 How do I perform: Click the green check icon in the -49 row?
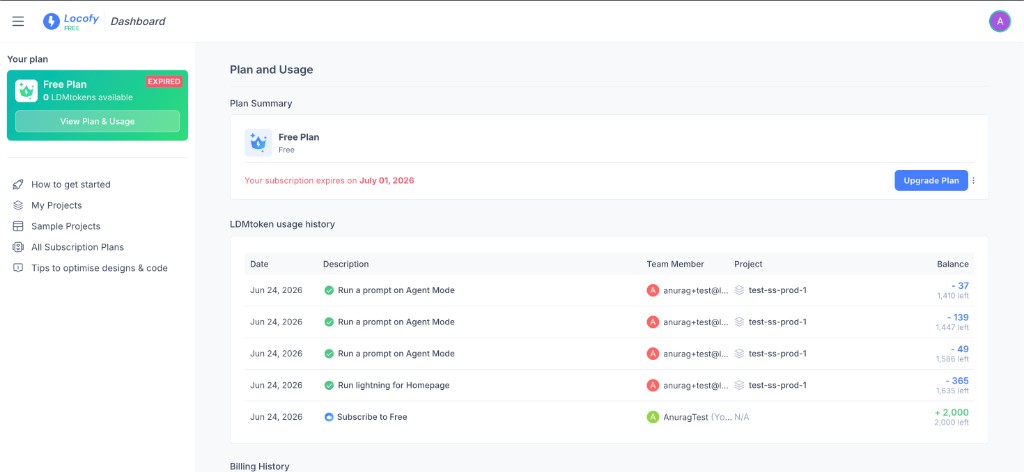click(329, 353)
